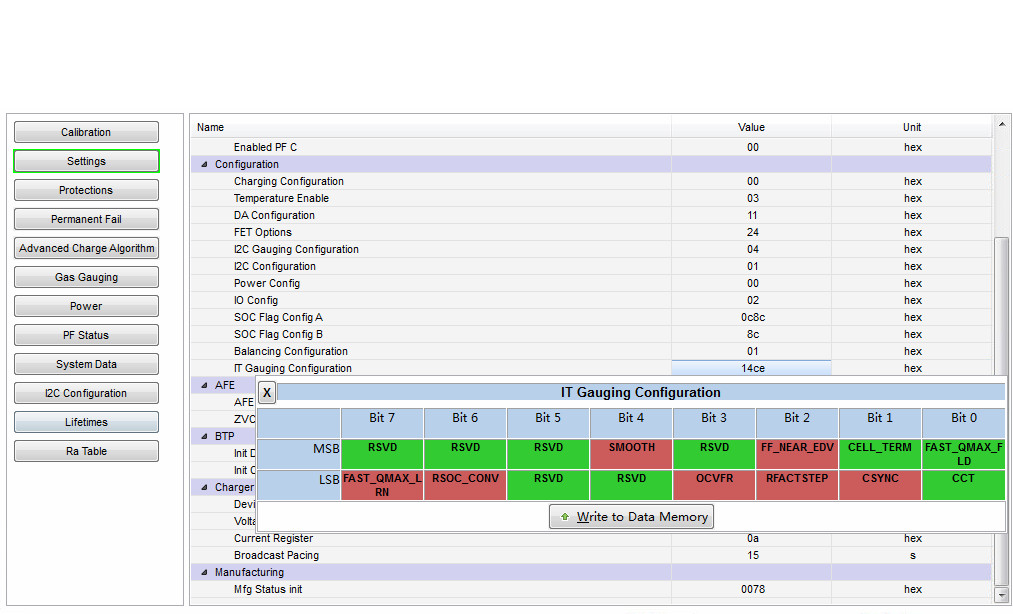Image resolution: width=1013 pixels, height=614 pixels.
Task: Open the I2C Configuration sidebar section
Action: (86, 393)
